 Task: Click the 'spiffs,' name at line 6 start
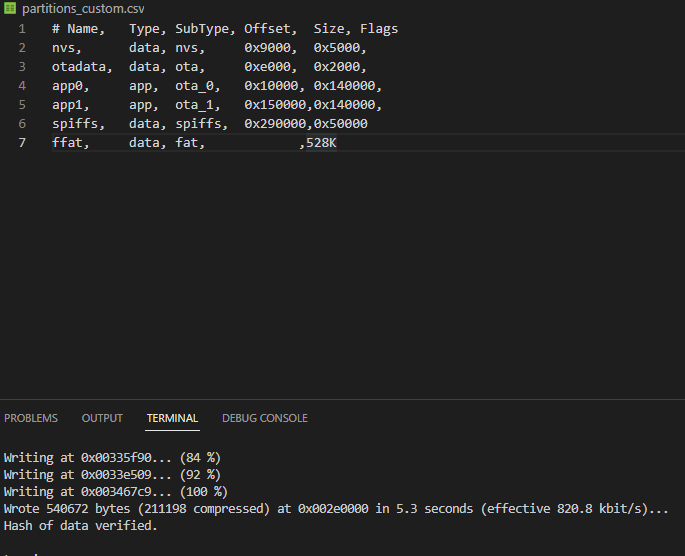coord(79,124)
